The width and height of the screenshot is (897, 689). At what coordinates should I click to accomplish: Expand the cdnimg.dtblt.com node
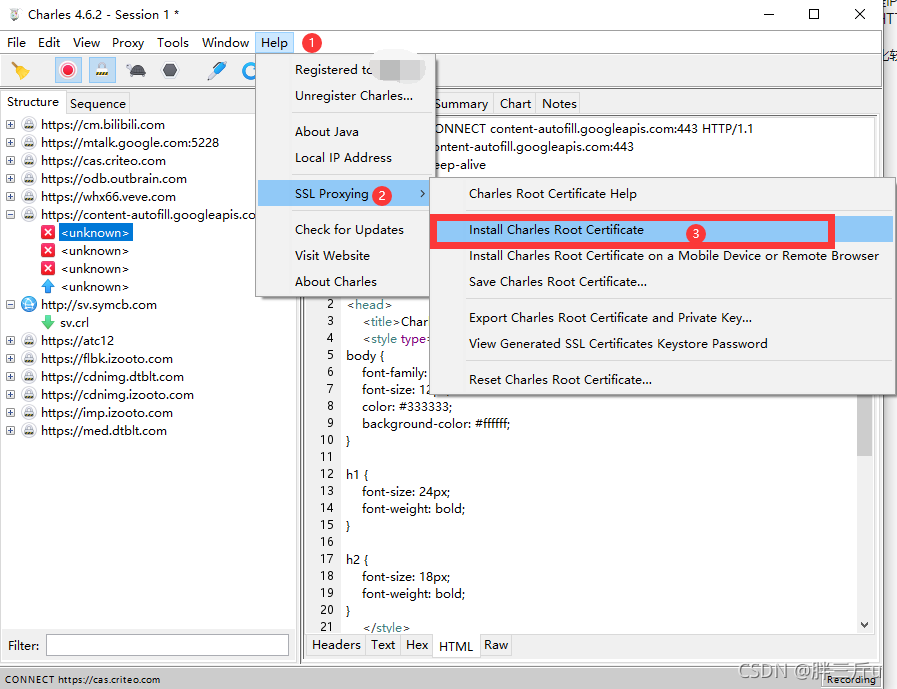[x=10, y=377]
